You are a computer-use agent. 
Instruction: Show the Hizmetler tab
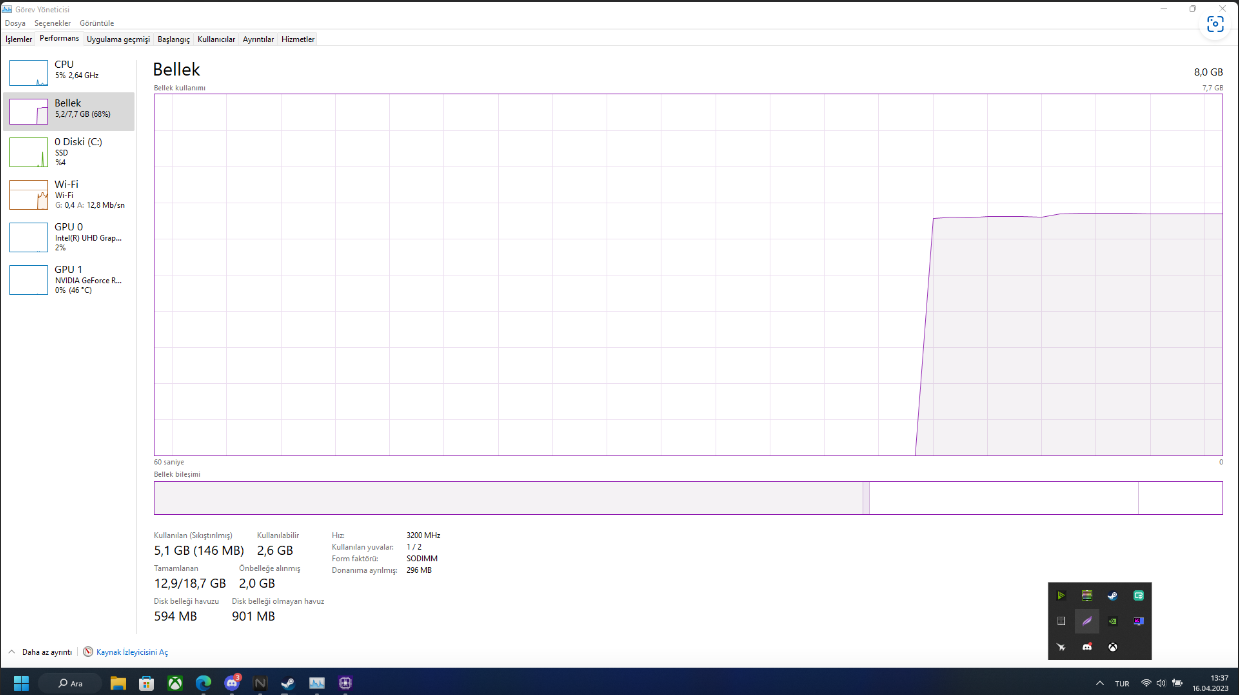(x=298, y=39)
